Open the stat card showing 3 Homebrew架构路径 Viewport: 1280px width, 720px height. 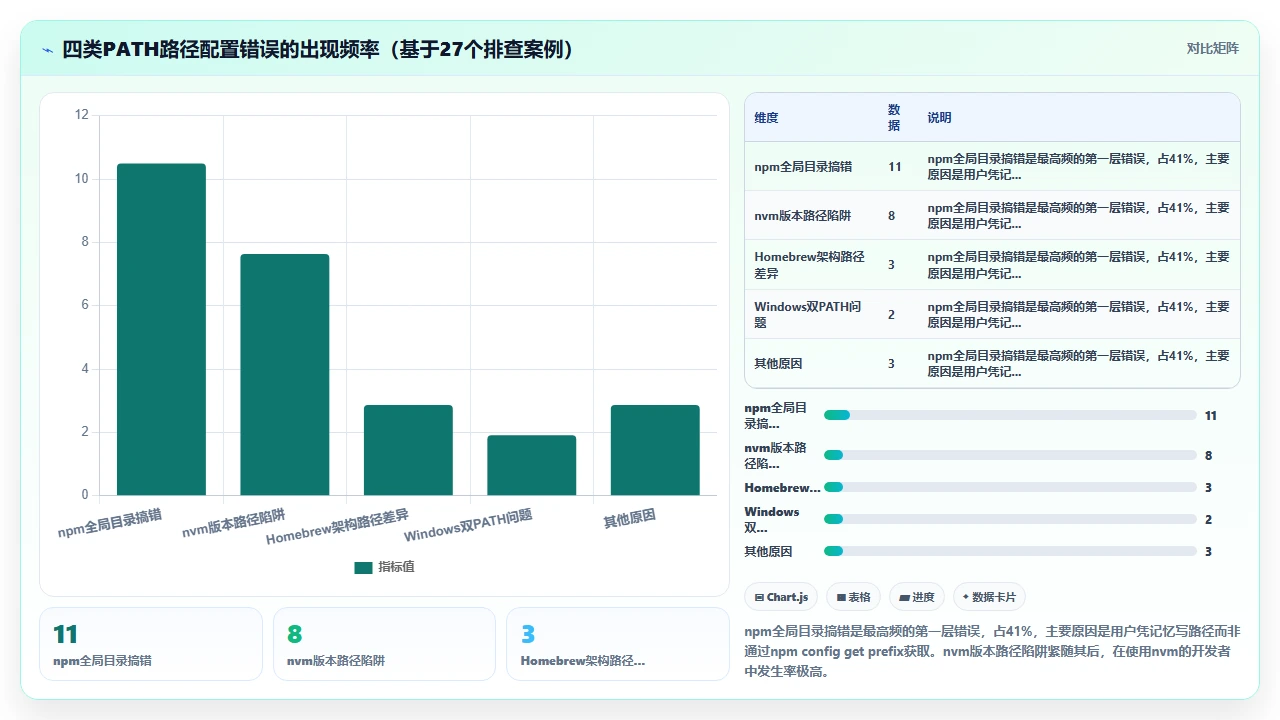tap(618, 644)
